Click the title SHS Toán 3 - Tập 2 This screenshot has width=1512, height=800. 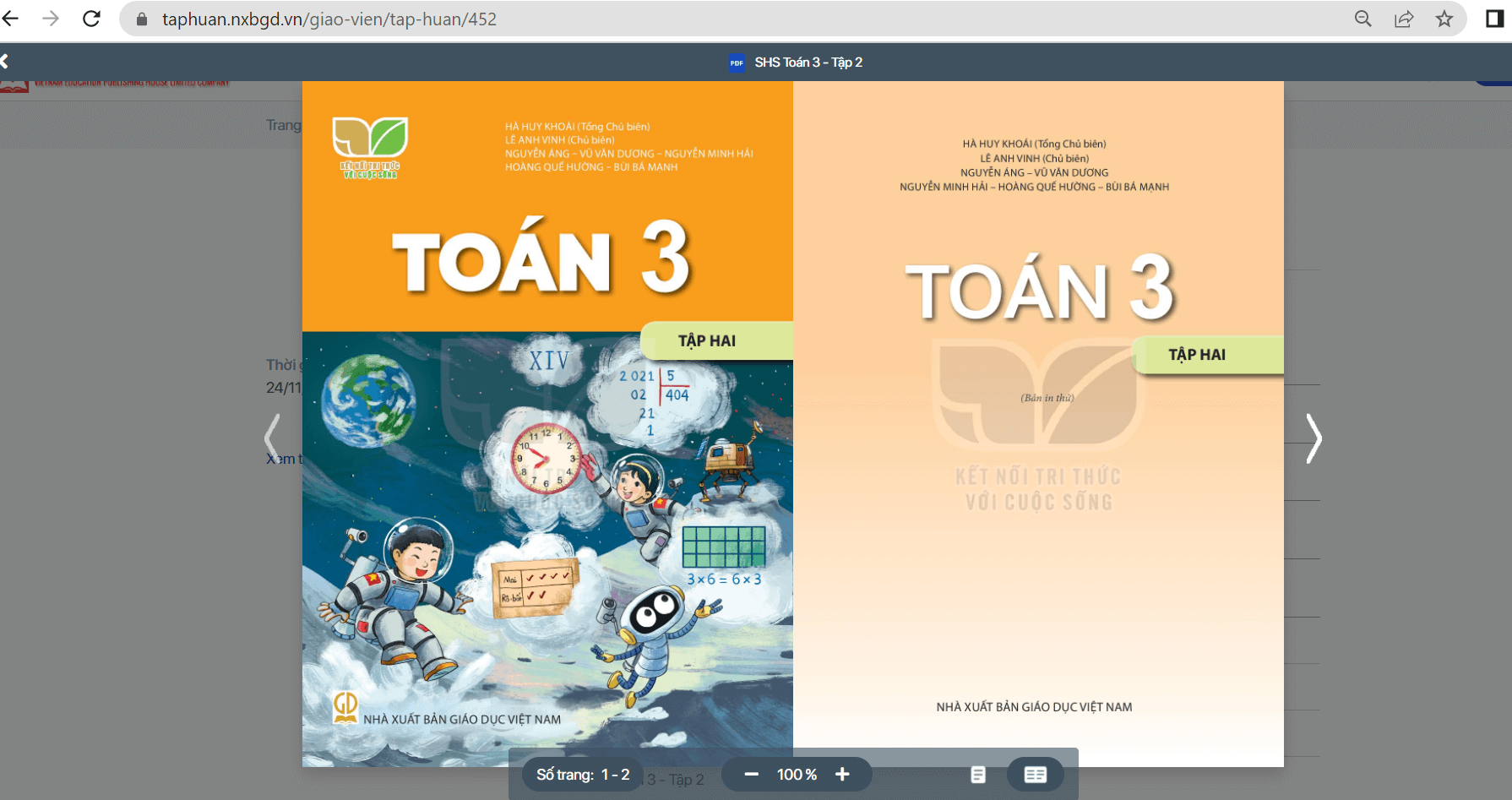pyautogui.click(x=808, y=63)
